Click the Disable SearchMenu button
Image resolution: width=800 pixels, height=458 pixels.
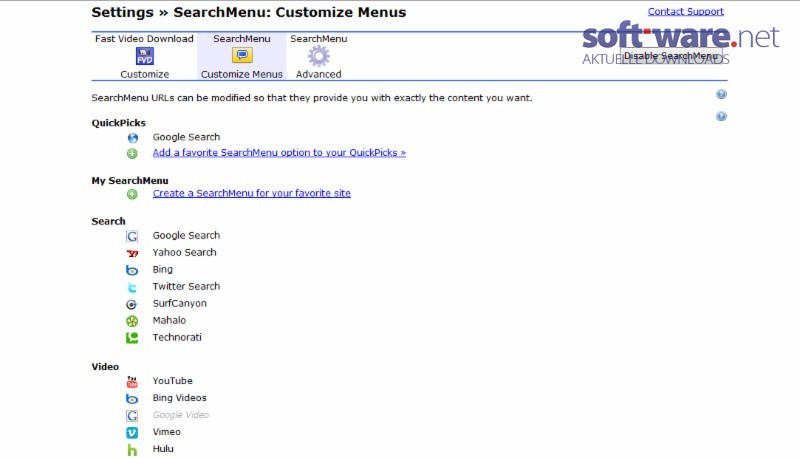tap(671, 56)
